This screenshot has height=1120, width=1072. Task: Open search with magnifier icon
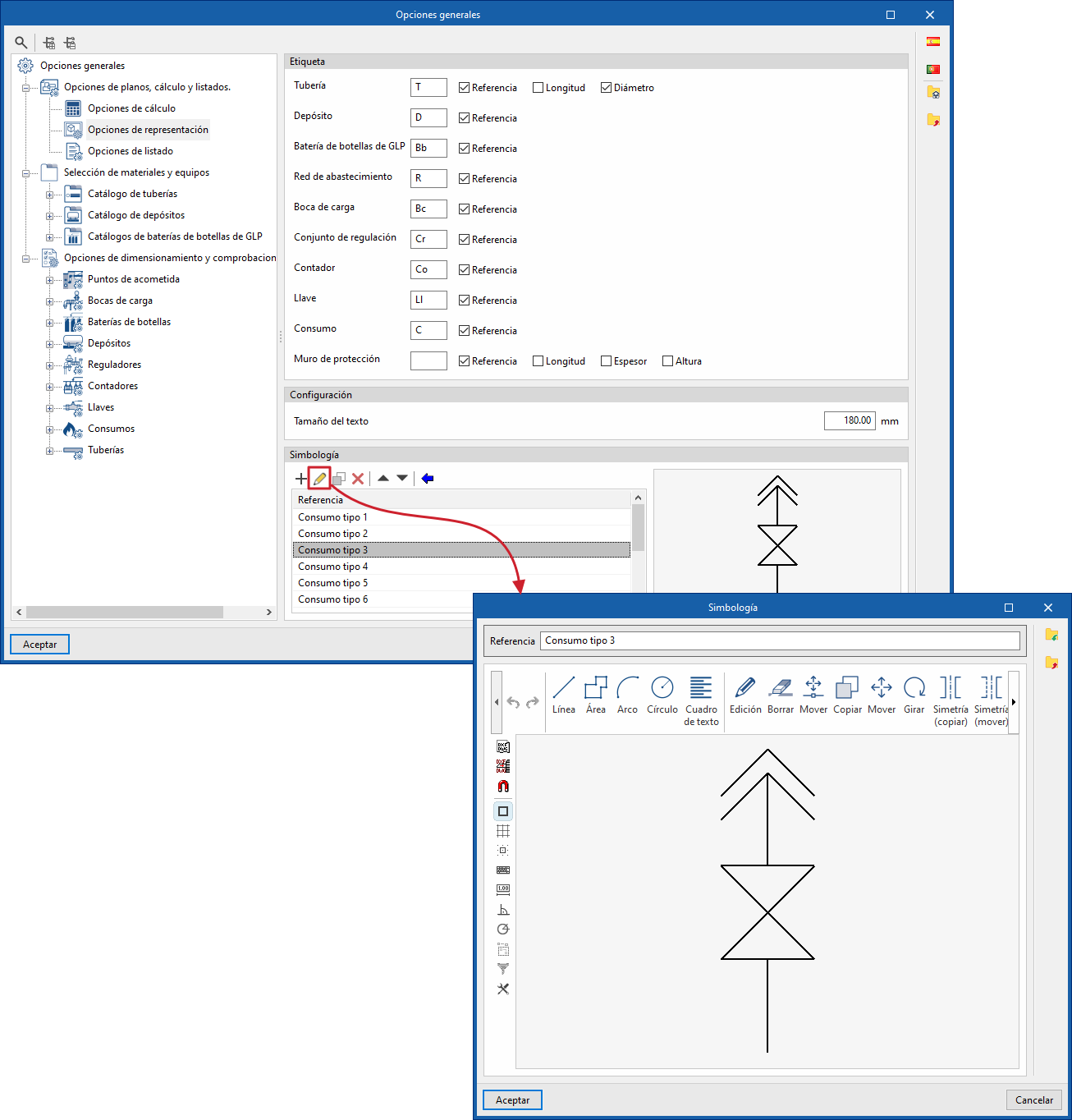click(21, 43)
